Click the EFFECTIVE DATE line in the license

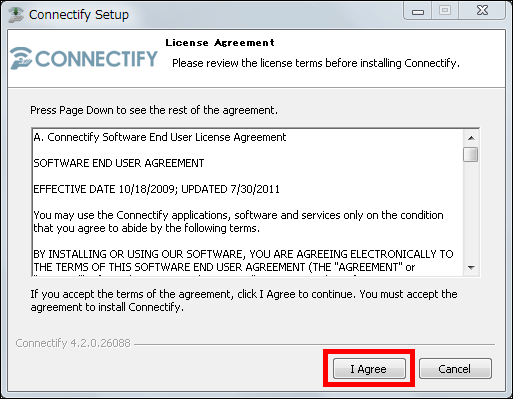156,189
